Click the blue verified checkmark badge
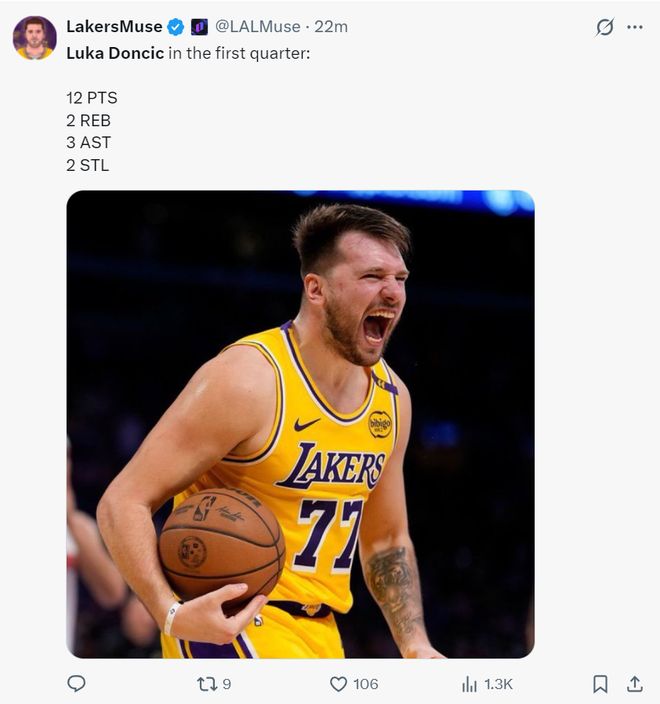660x704 pixels. click(175, 27)
